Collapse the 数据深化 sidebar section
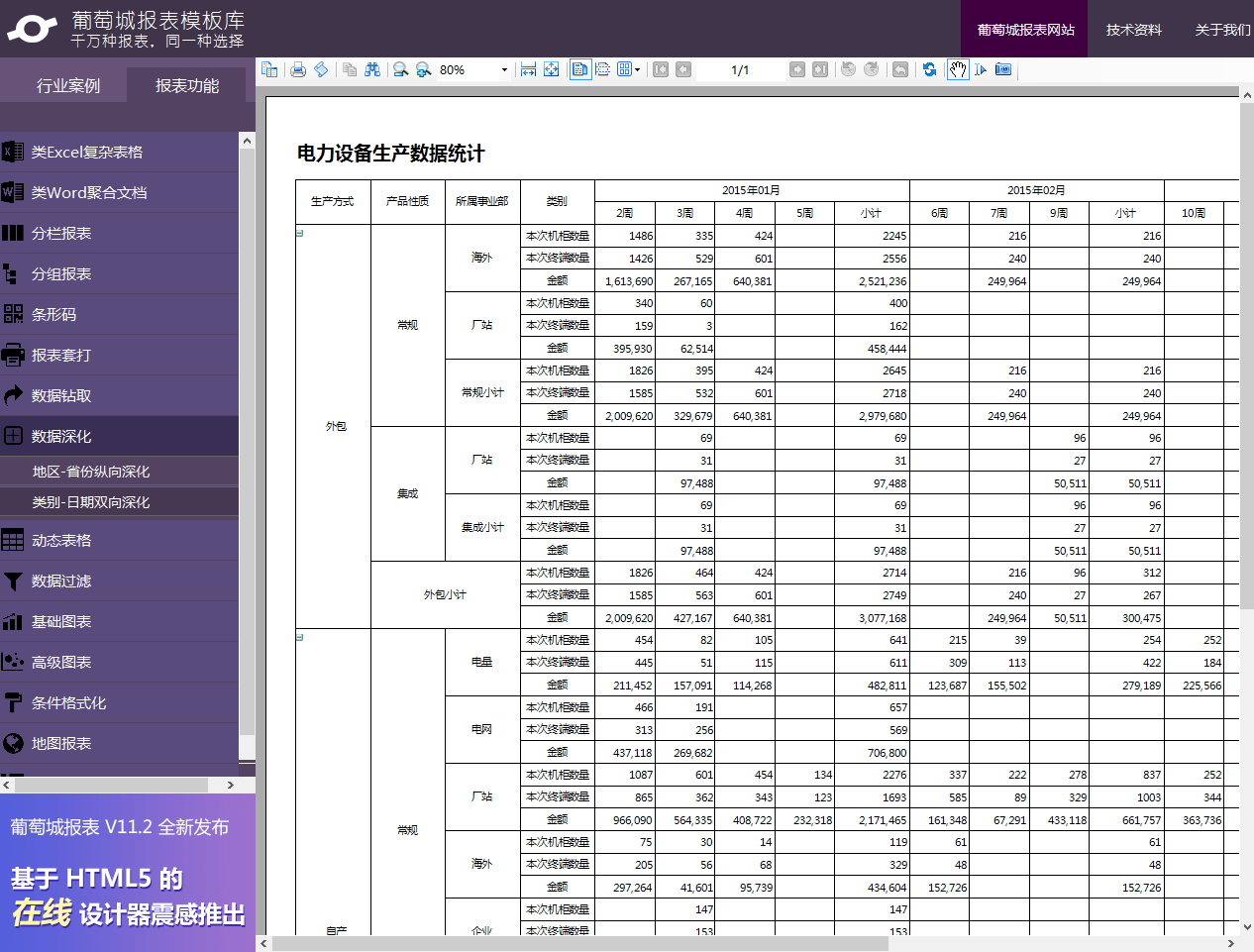The width and height of the screenshot is (1254, 952). (119, 436)
